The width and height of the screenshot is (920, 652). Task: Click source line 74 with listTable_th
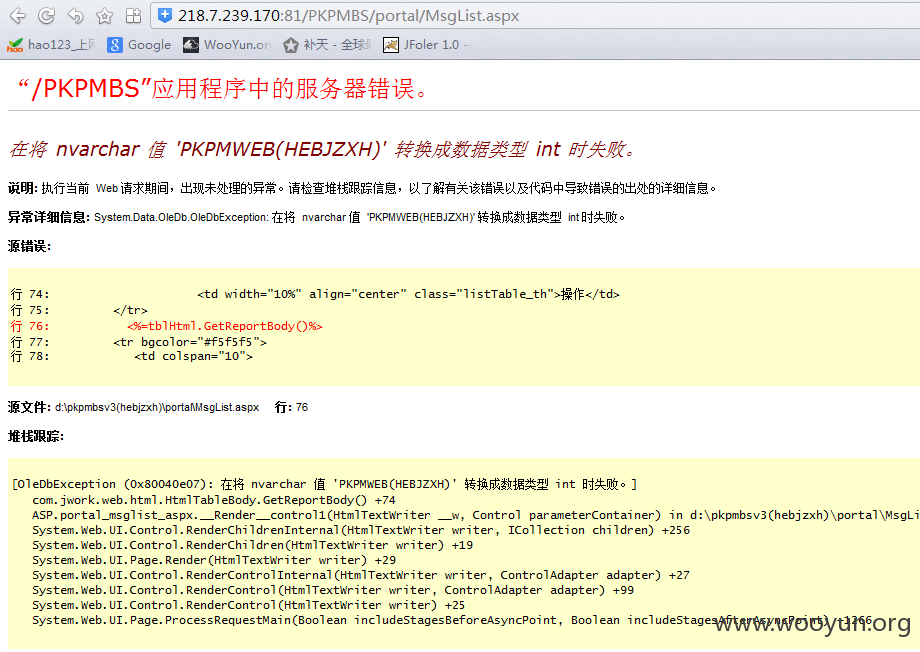click(315, 294)
